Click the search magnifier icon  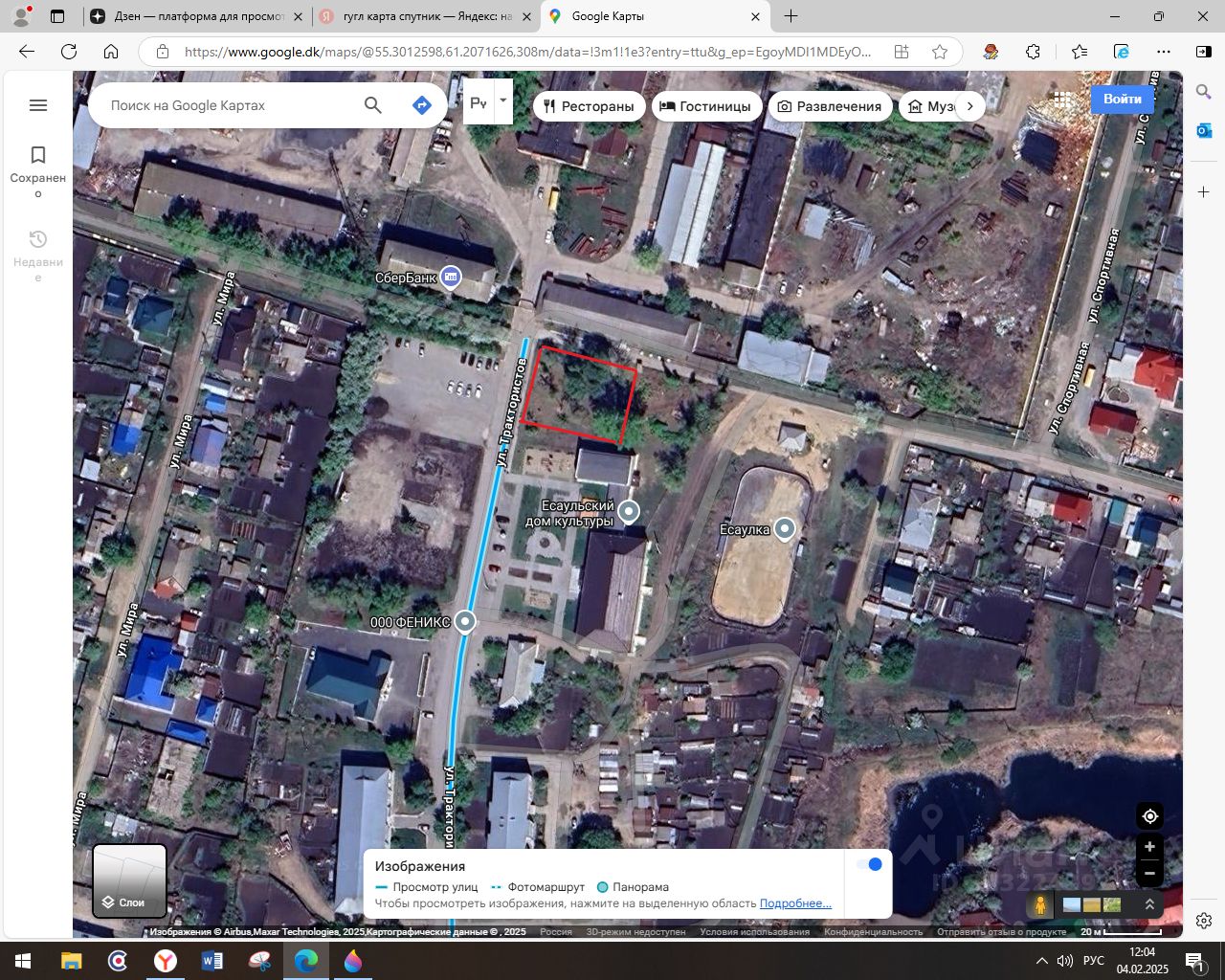pos(373,105)
